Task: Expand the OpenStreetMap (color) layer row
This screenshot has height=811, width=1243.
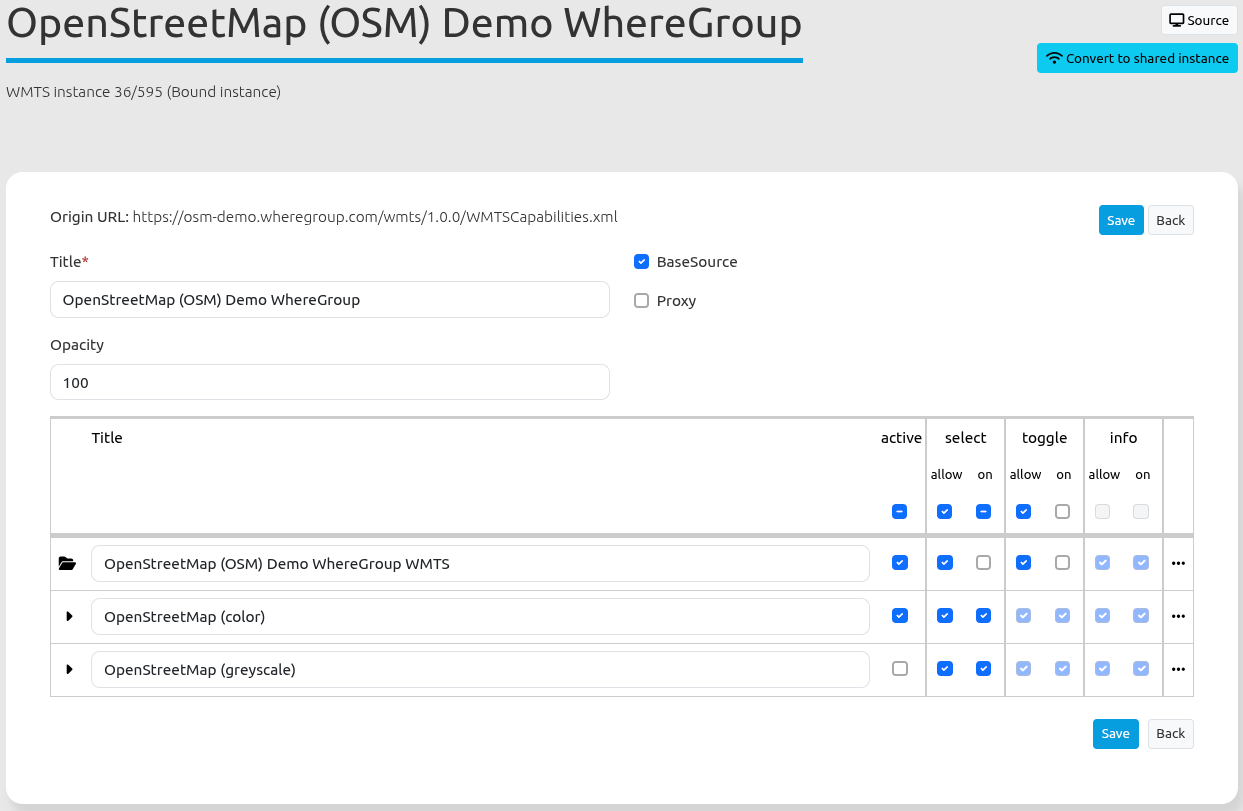Action: tap(69, 616)
